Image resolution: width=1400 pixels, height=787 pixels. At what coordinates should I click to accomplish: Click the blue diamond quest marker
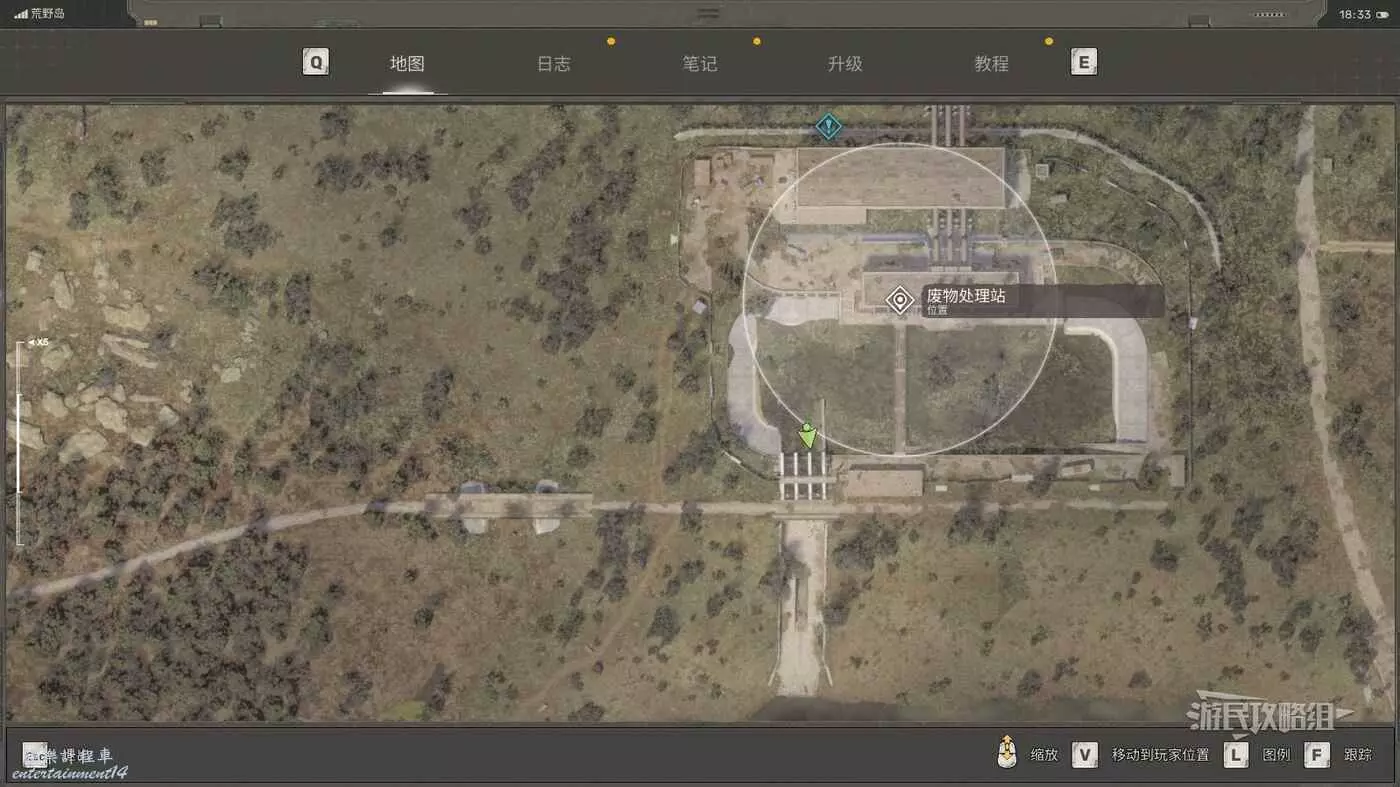point(828,127)
